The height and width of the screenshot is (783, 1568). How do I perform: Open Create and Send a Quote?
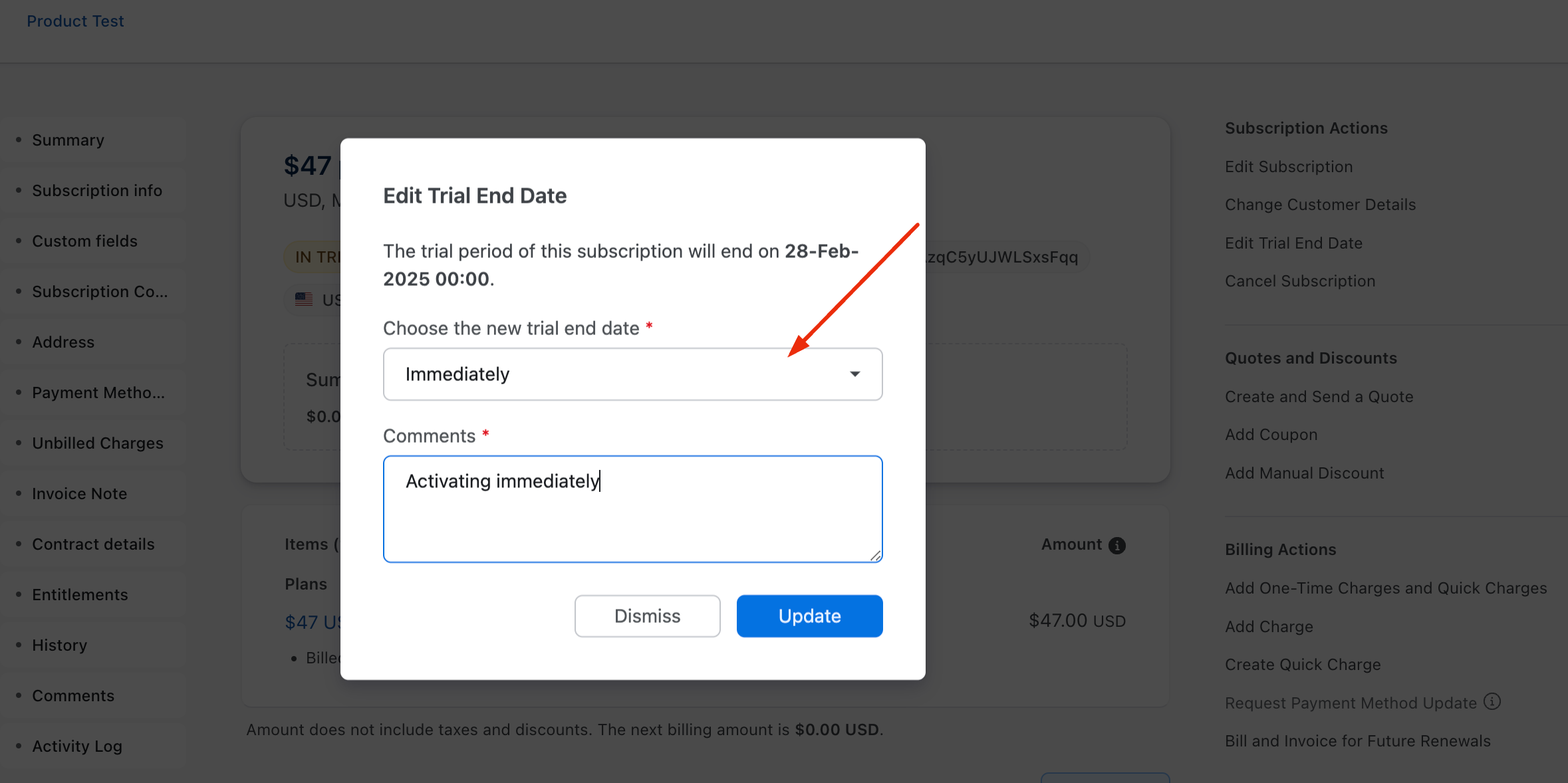pos(1319,397)
